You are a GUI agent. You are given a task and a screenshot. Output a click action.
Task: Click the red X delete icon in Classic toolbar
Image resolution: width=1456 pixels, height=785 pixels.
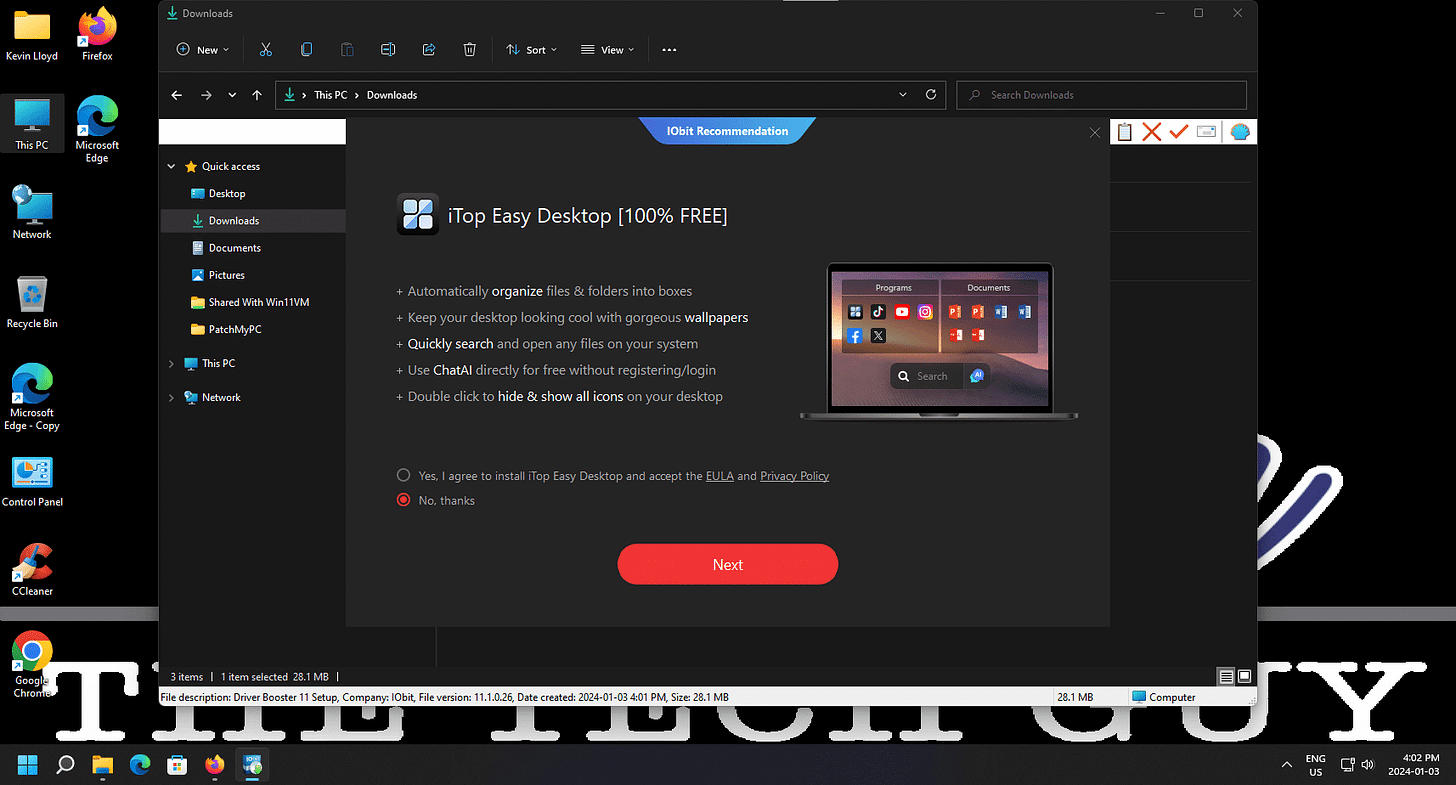(1151, 132)
